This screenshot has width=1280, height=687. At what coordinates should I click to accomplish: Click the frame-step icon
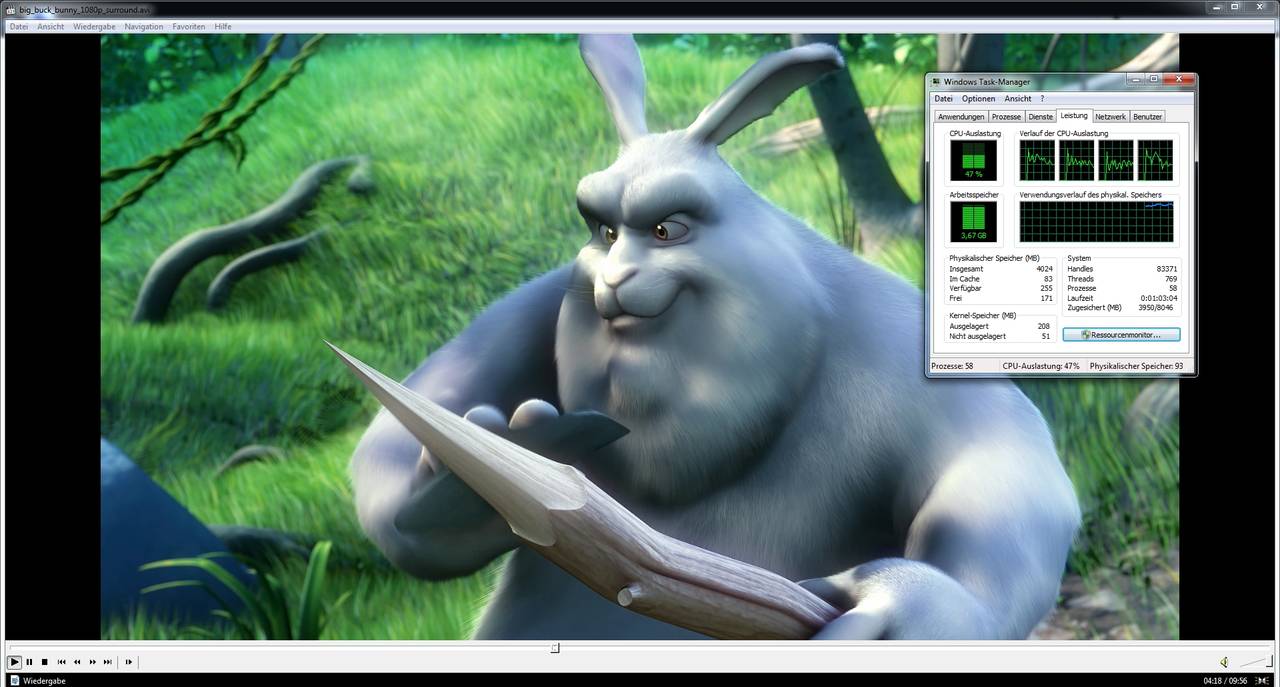click(129, 662)
